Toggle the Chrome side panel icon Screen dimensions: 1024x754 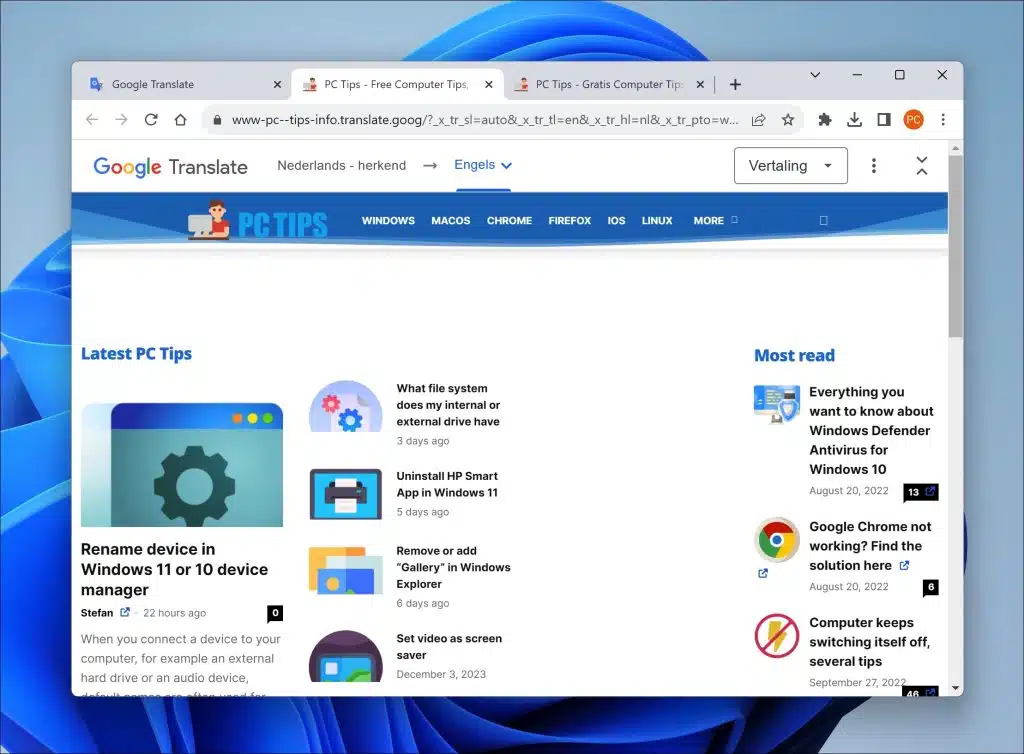(x=884, y=120)
